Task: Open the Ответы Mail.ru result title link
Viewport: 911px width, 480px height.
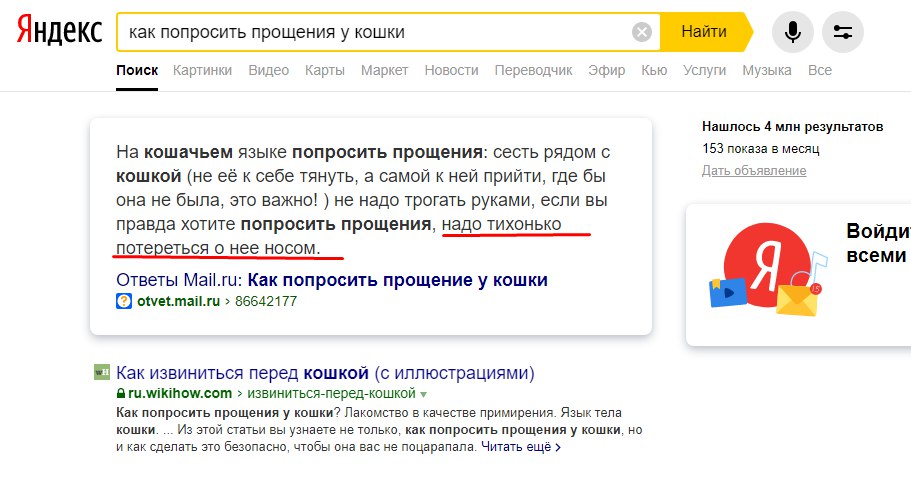Action: click(332, 280)
